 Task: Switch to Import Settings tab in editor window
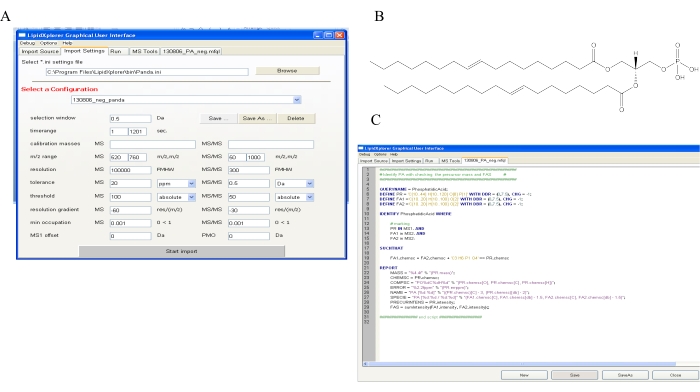tap(406, 161)
